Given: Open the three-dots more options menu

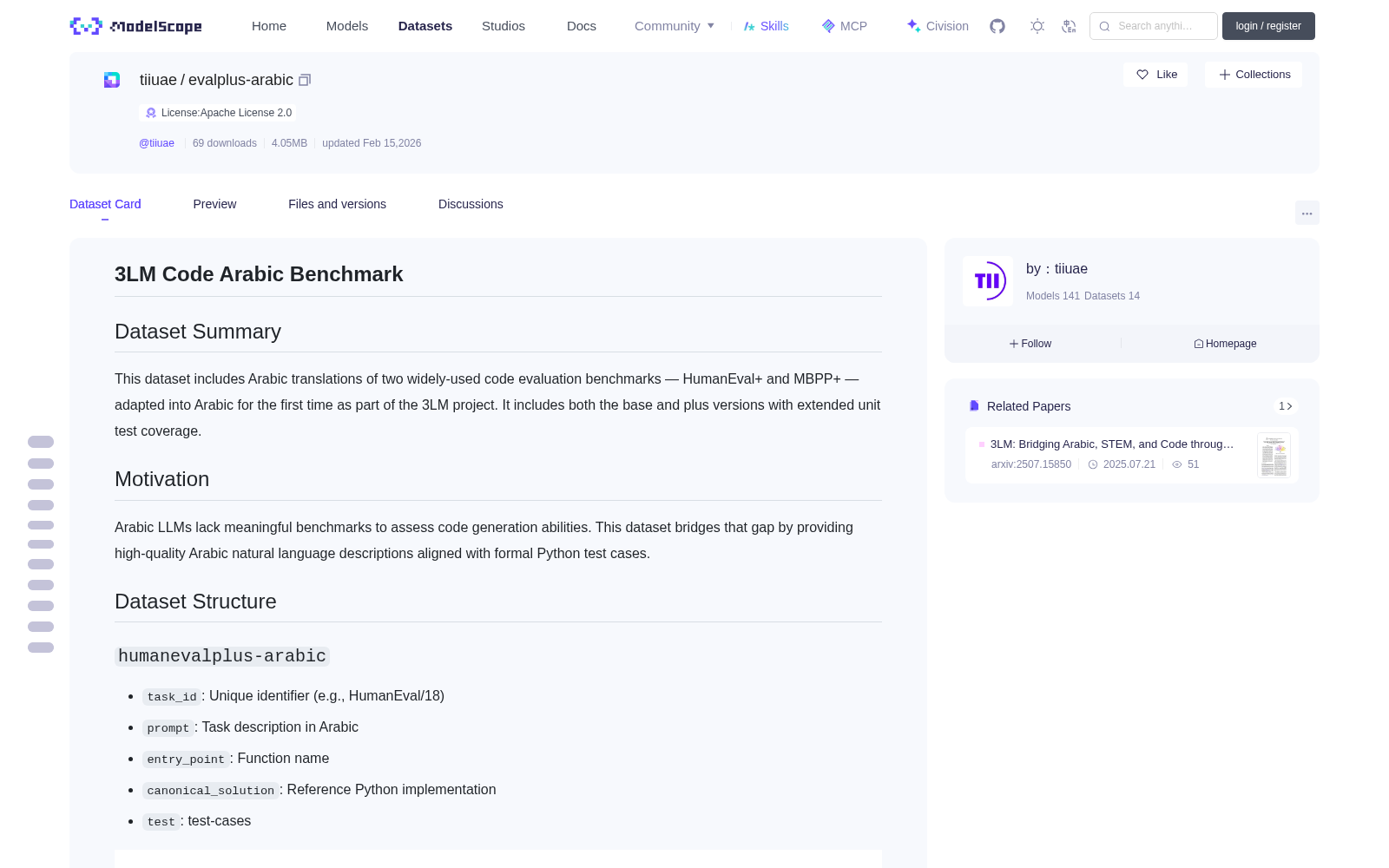Looking at the screenshot, I should click(1307, 214).
